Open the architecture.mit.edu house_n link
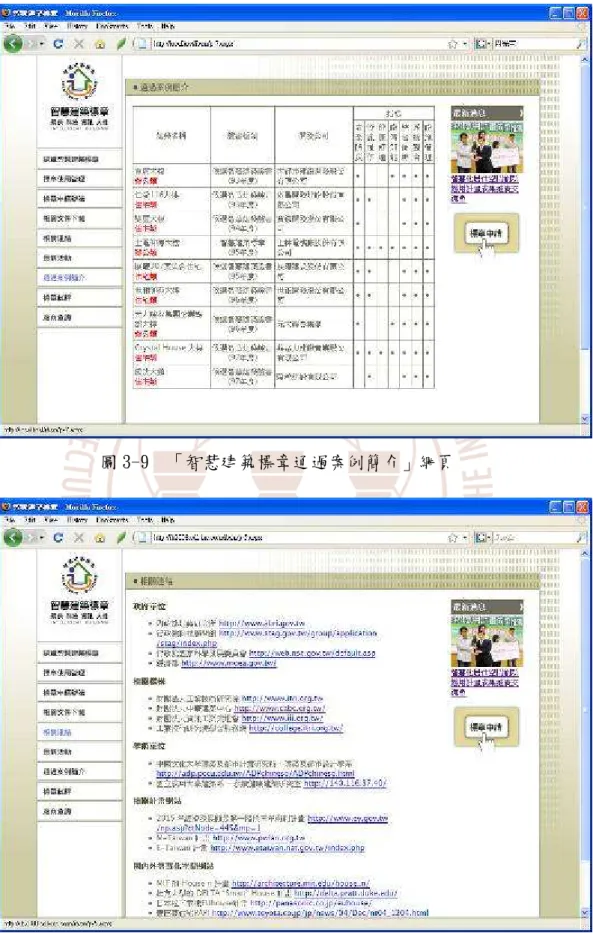Screen dimensions: 593x933 (x=301, y=884)
